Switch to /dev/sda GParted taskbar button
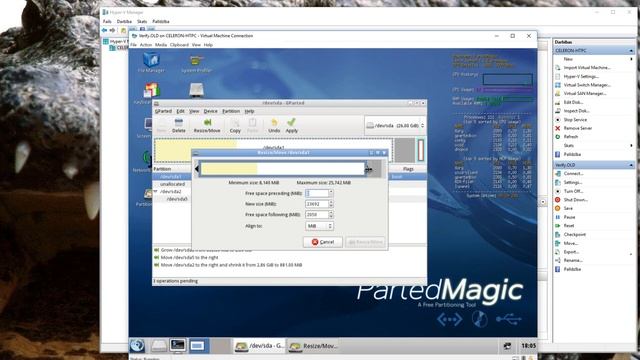The width and height of the screenshot is (640, 360). [260, 346]
